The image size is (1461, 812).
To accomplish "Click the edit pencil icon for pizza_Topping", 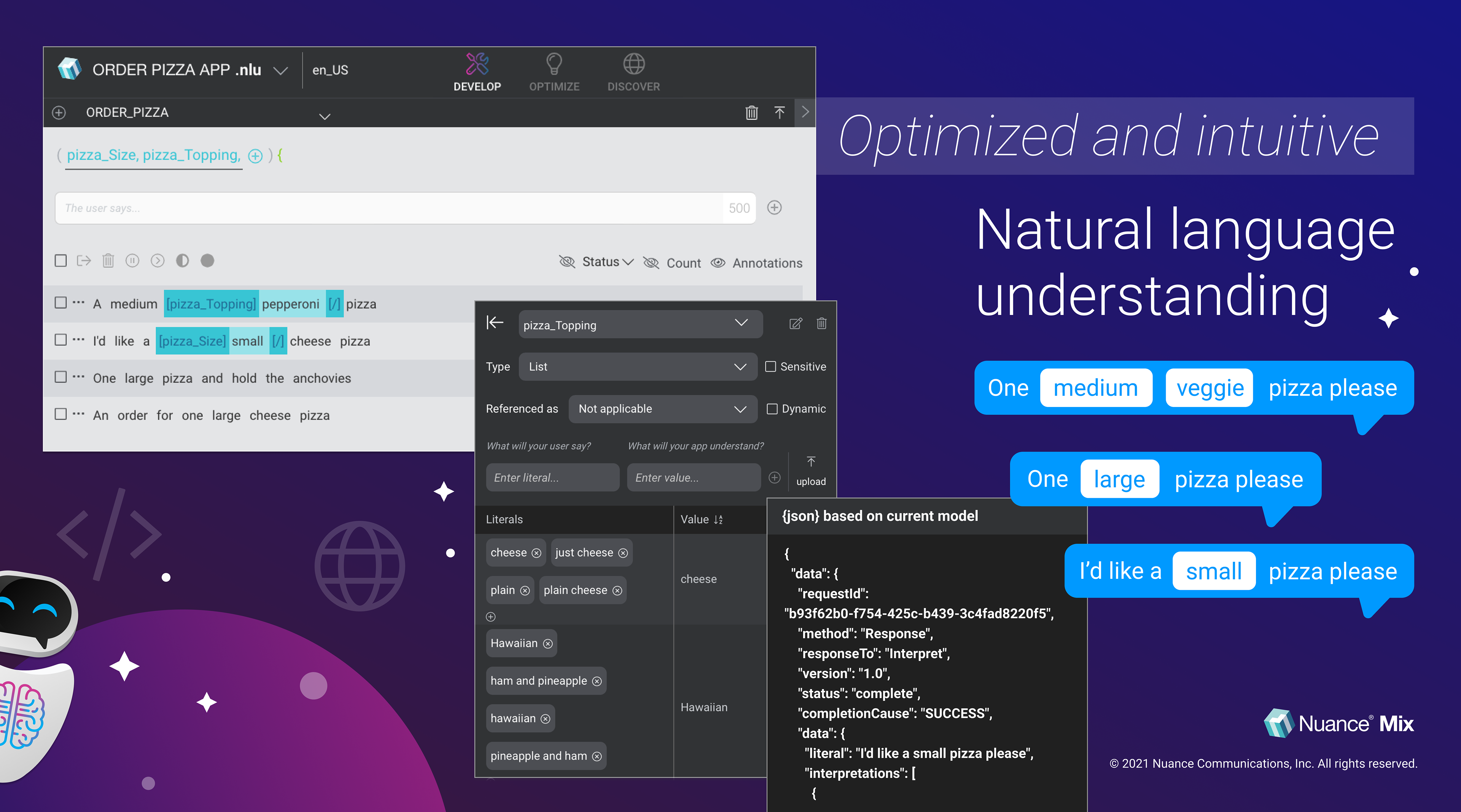I will [796, 324].
